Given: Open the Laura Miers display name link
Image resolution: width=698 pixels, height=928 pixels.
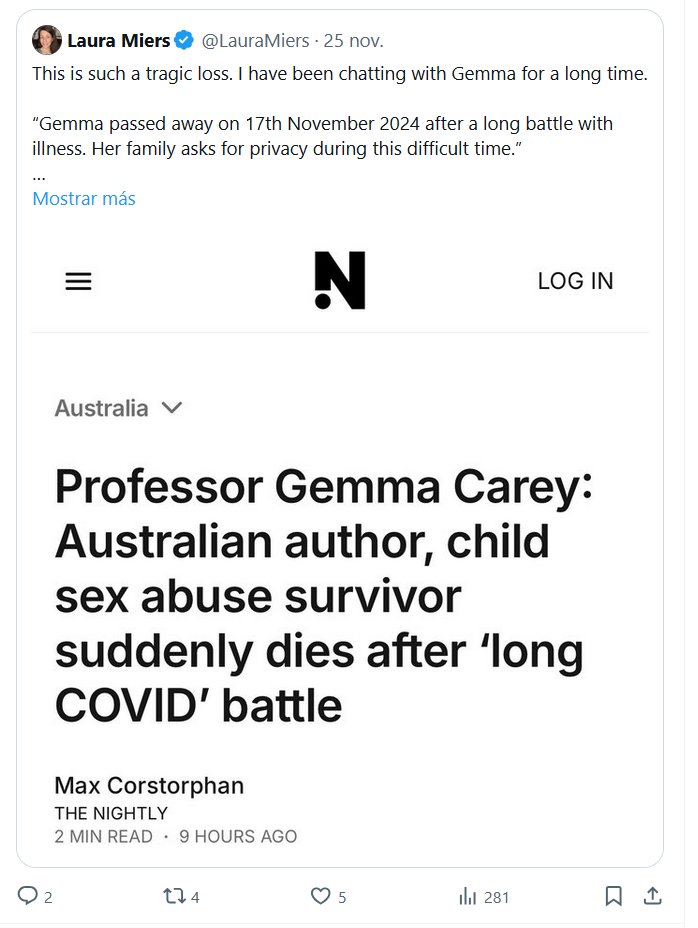Looking at the screenshot, I should (118, 41).
